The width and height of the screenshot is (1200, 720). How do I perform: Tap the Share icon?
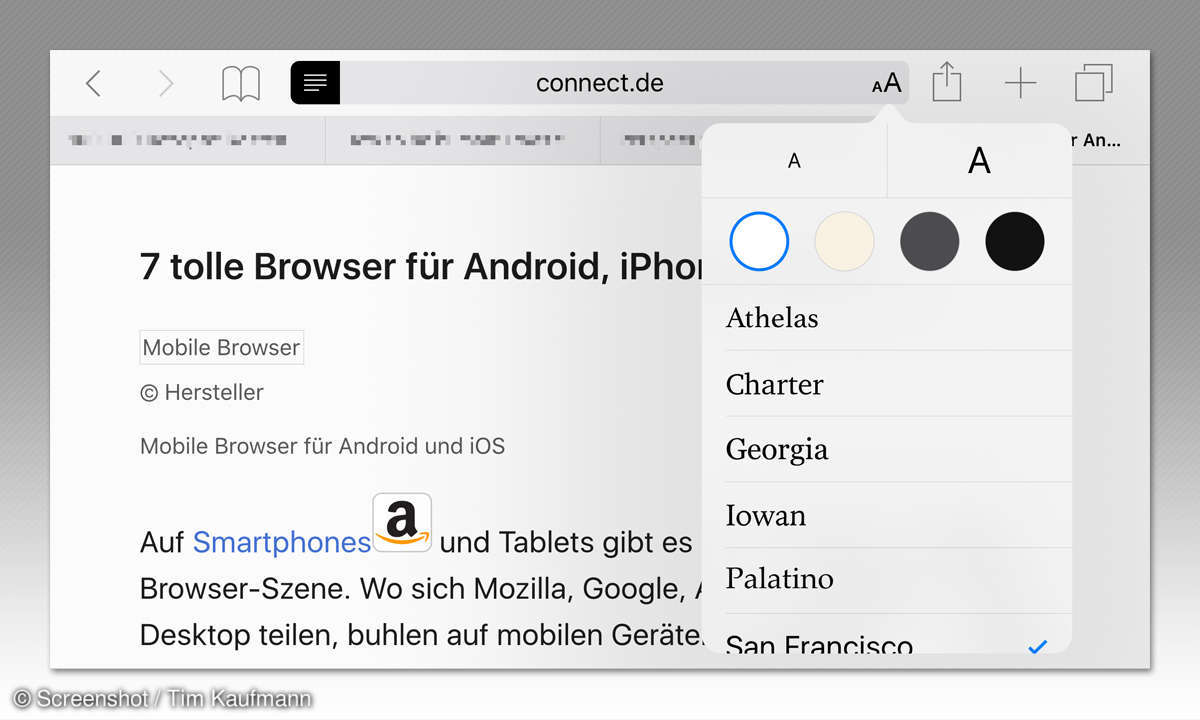pos(946,82)
